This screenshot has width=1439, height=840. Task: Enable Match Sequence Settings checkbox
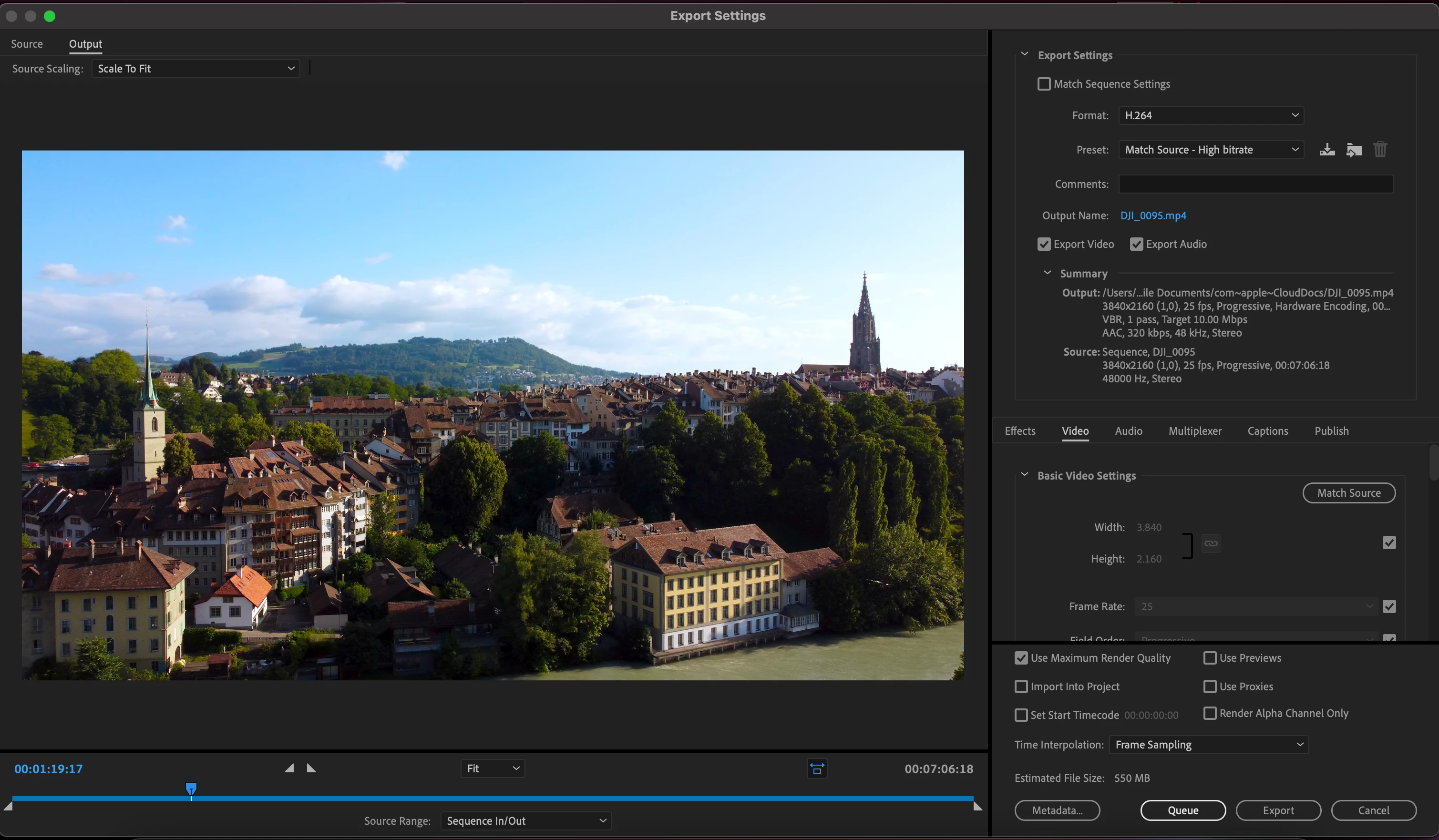pos(1044,84)
